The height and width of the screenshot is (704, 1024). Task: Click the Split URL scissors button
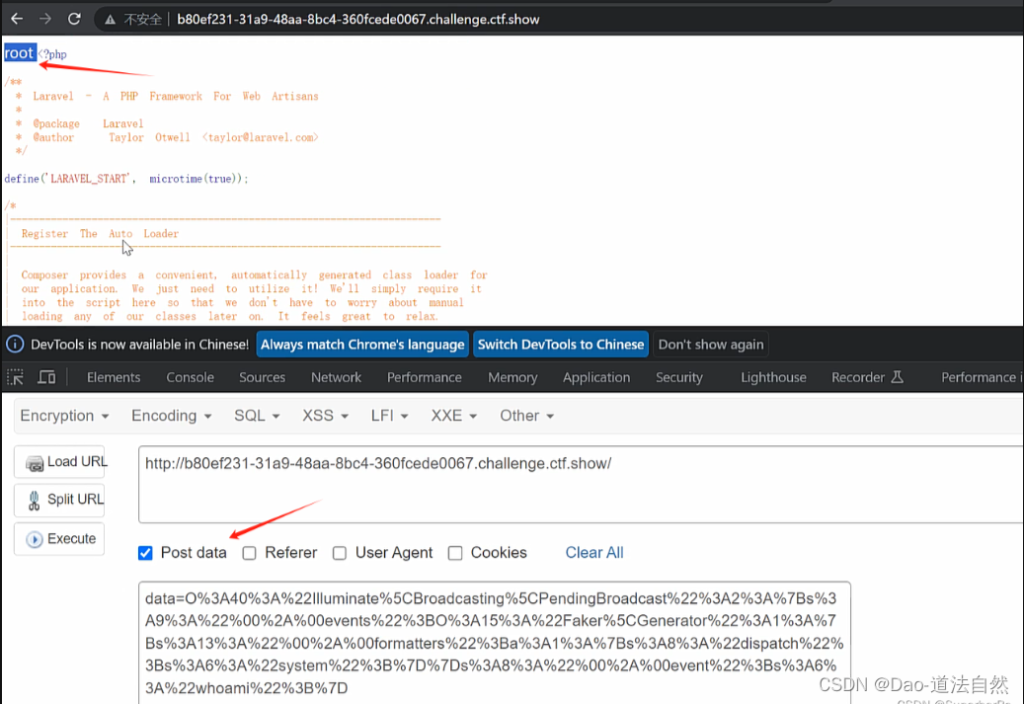(59, 500)
